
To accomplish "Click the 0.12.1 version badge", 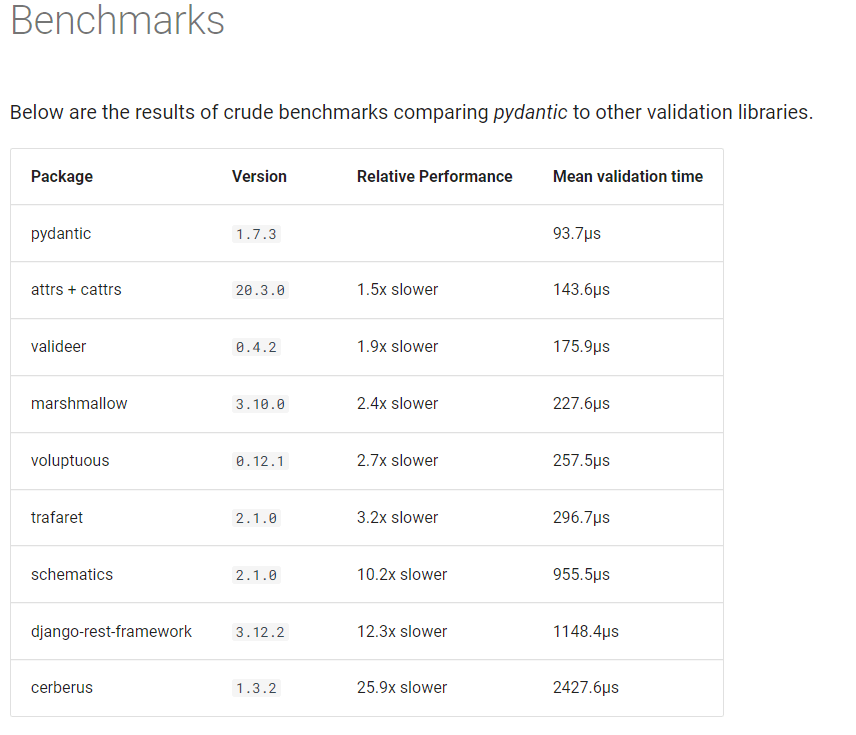I will 260,461.
